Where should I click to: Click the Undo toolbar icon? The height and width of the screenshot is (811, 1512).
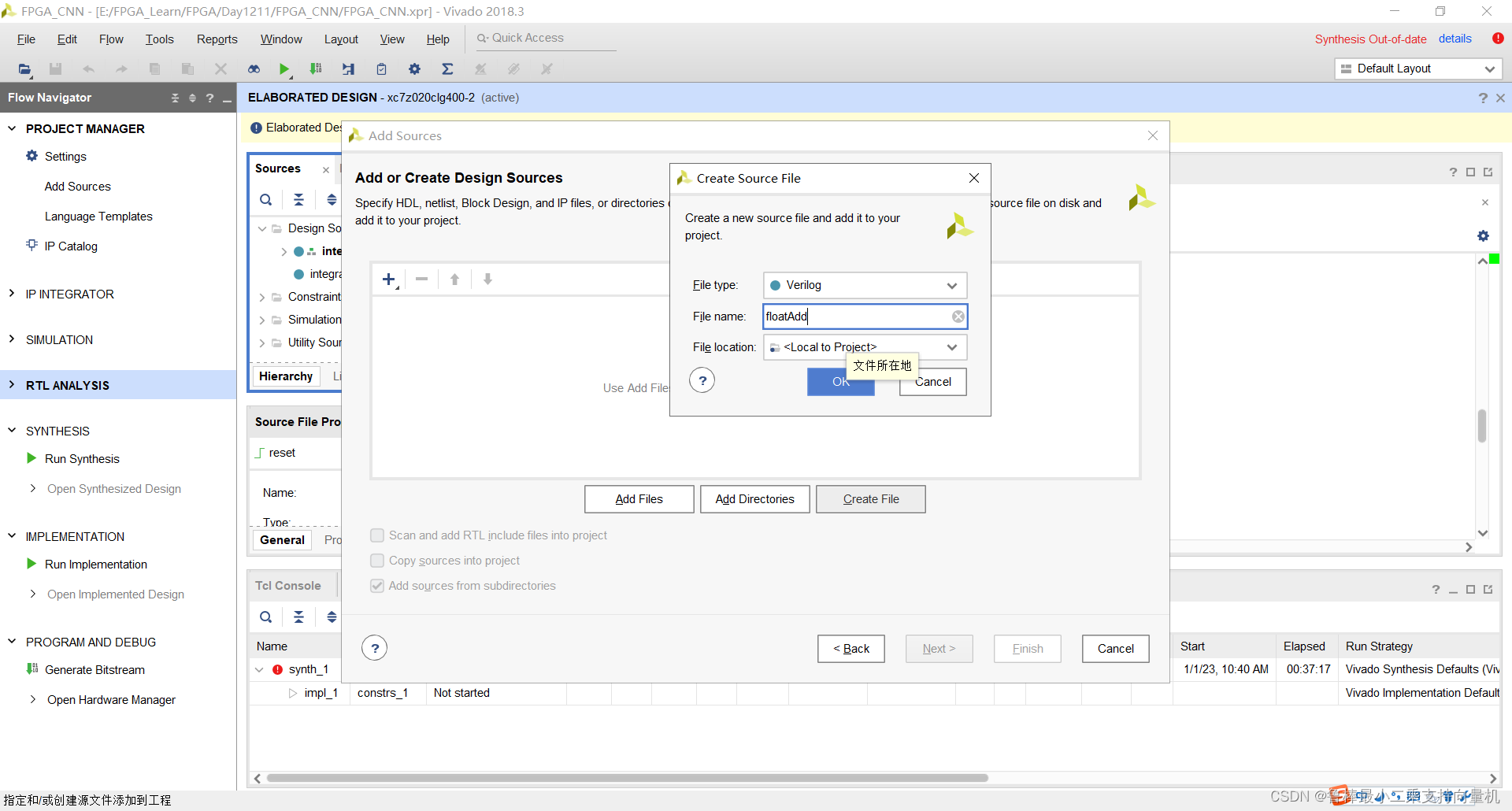tap(88, 69)
